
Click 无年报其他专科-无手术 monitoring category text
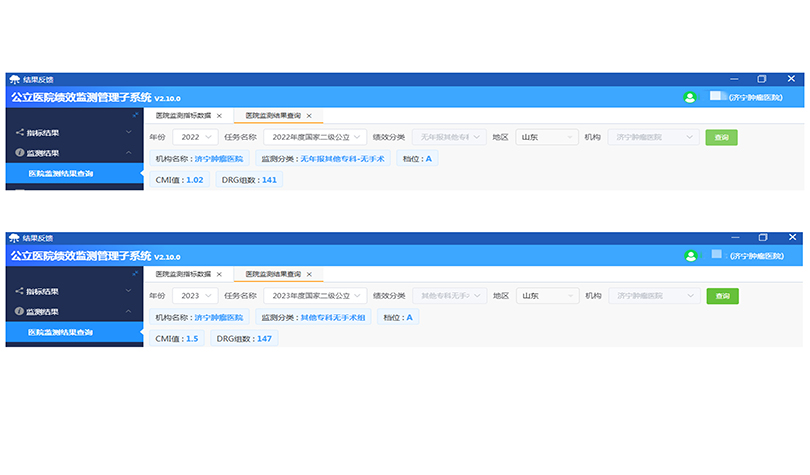pos(342,159)
